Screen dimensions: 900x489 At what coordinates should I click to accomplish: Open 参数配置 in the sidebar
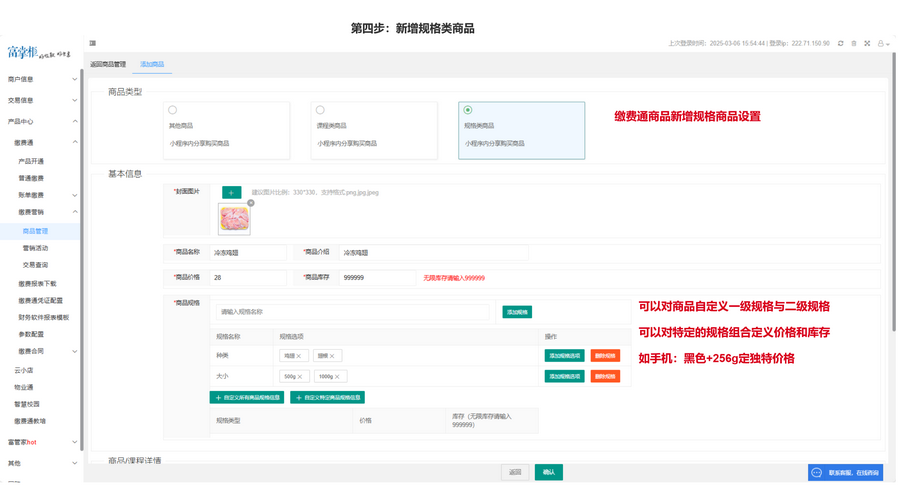(x=31, y=334)
